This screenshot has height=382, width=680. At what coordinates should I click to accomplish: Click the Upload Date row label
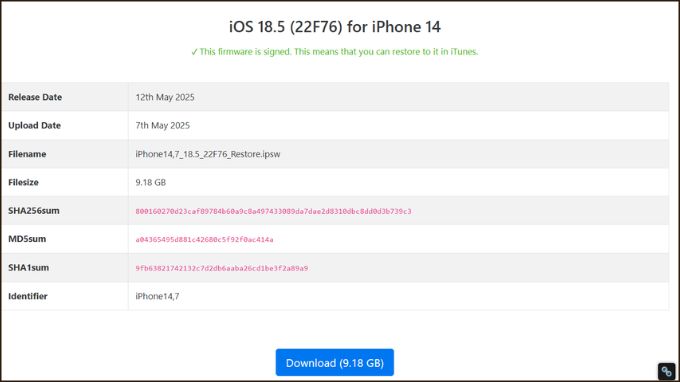pyautogui.click(x=34, y=125)
